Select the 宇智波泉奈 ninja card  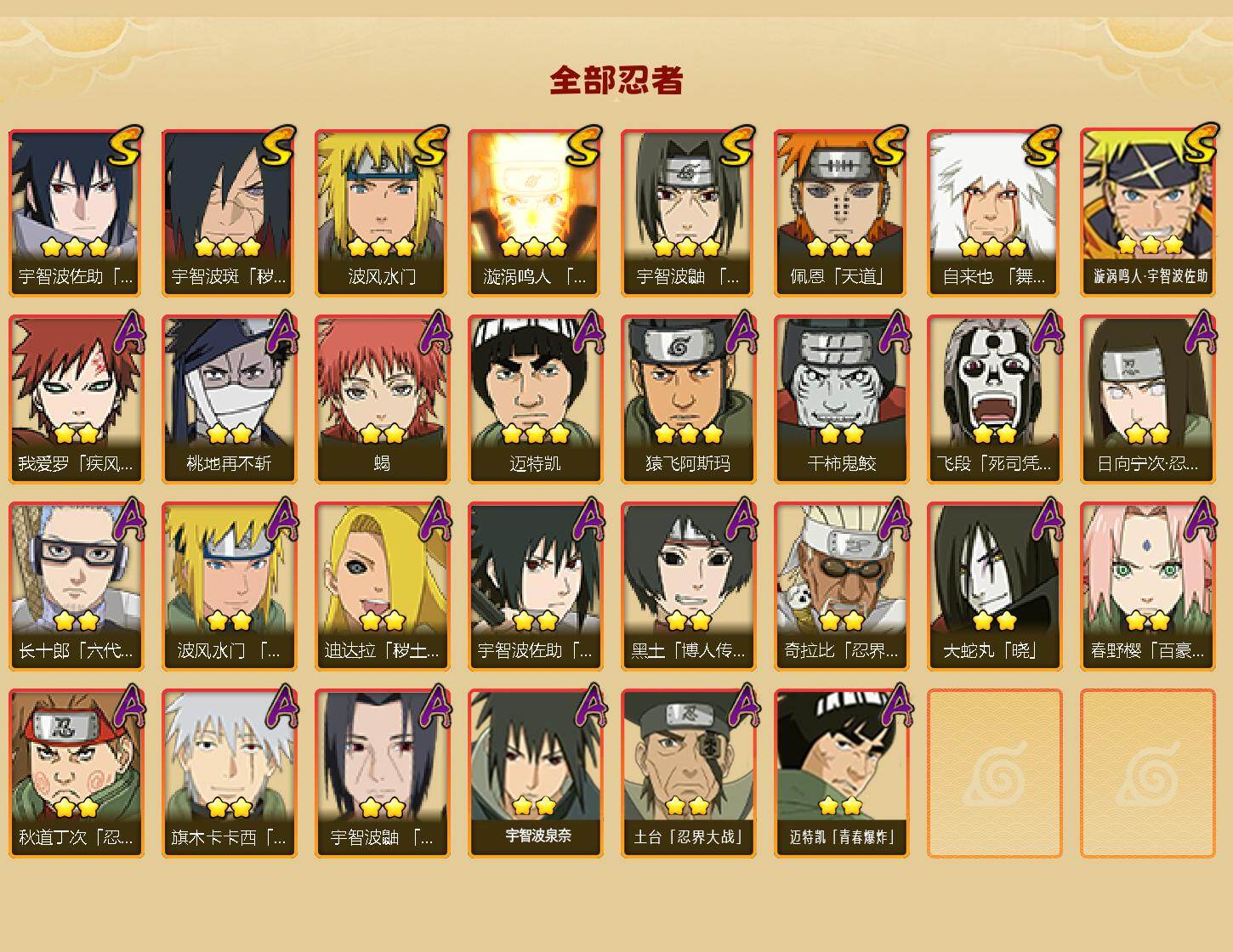535,773
